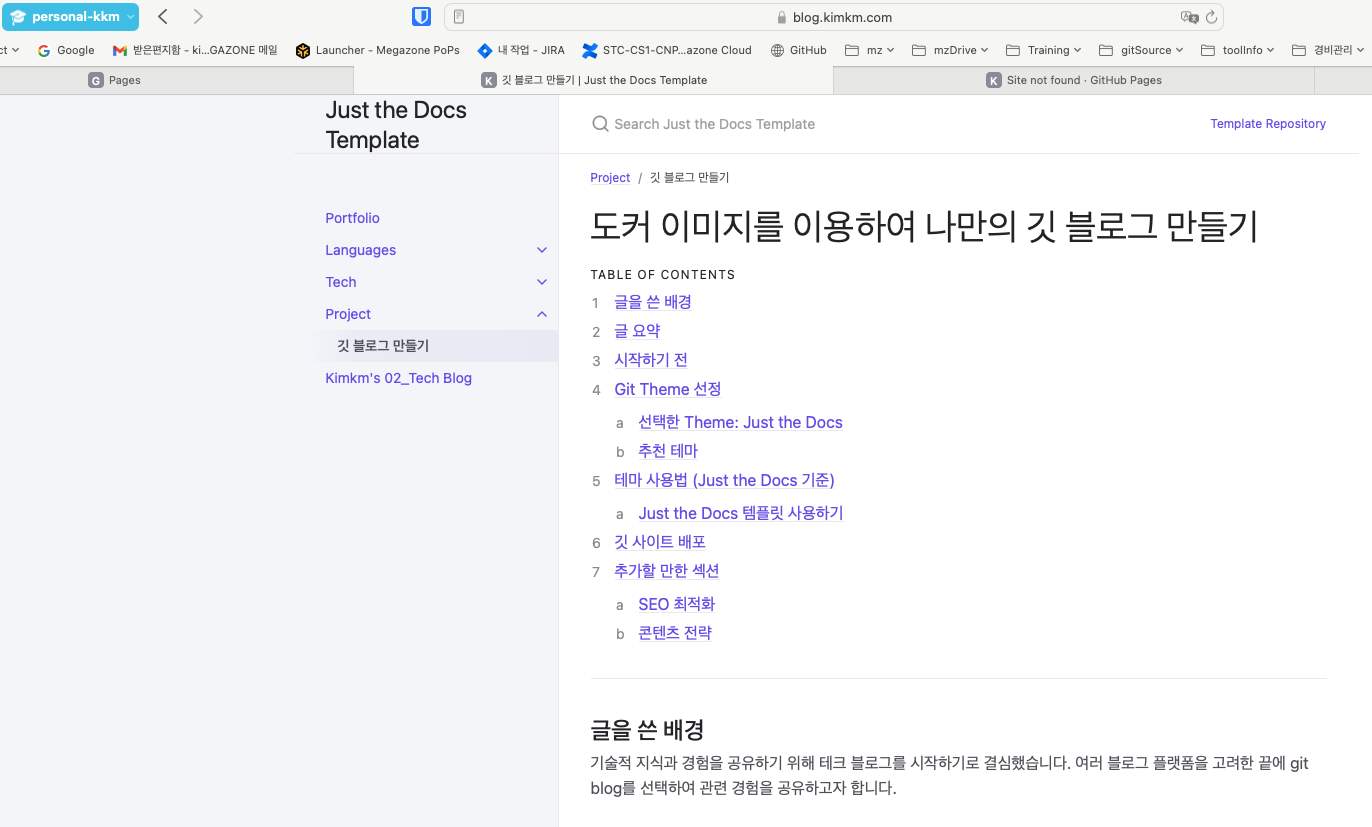Click the Template Repository link
The width and height of the screenshot is (1372, 827).
tap(1267, 124)
